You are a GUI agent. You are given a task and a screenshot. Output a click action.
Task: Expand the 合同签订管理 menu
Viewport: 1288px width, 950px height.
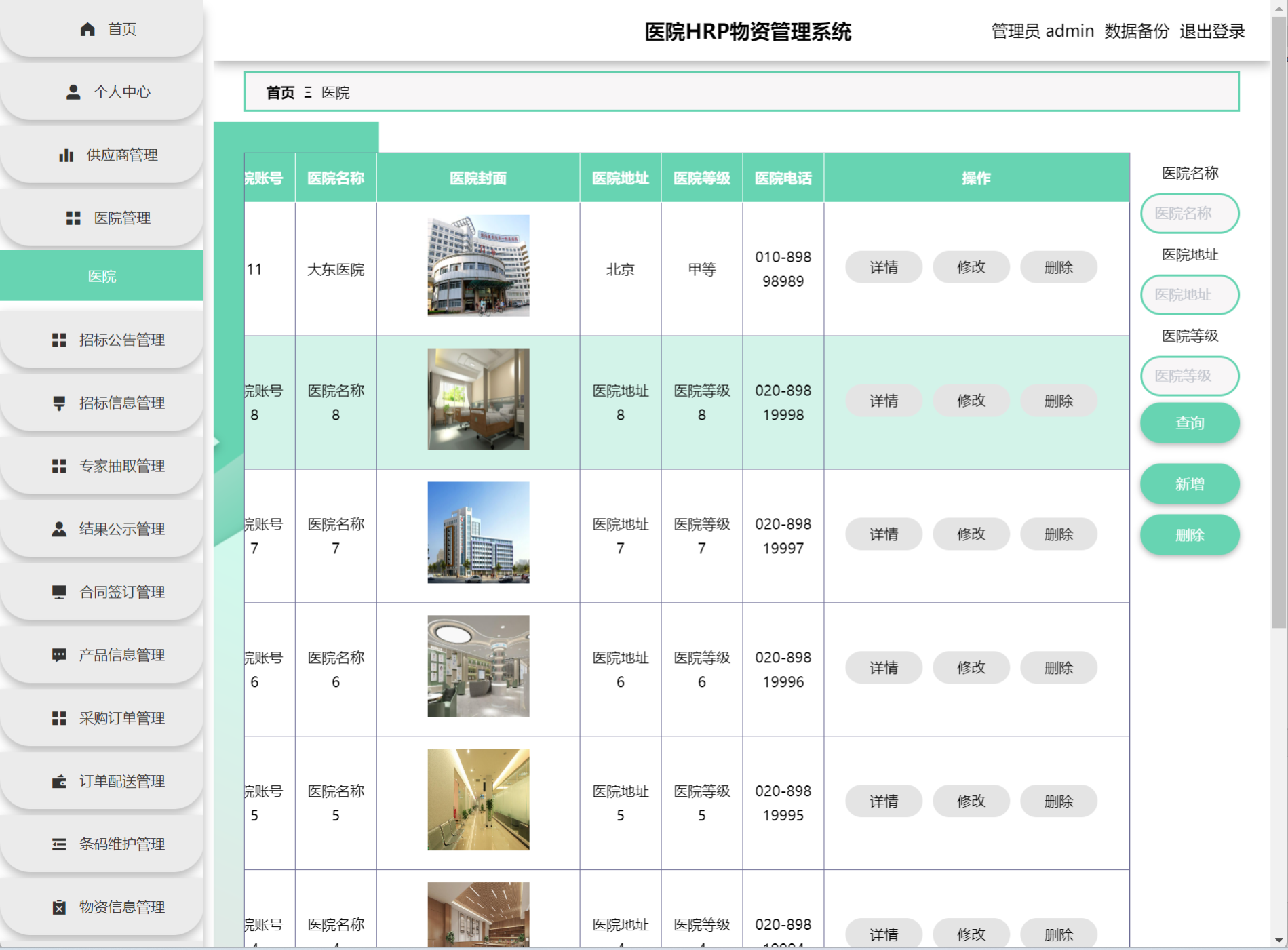[102, 593]
